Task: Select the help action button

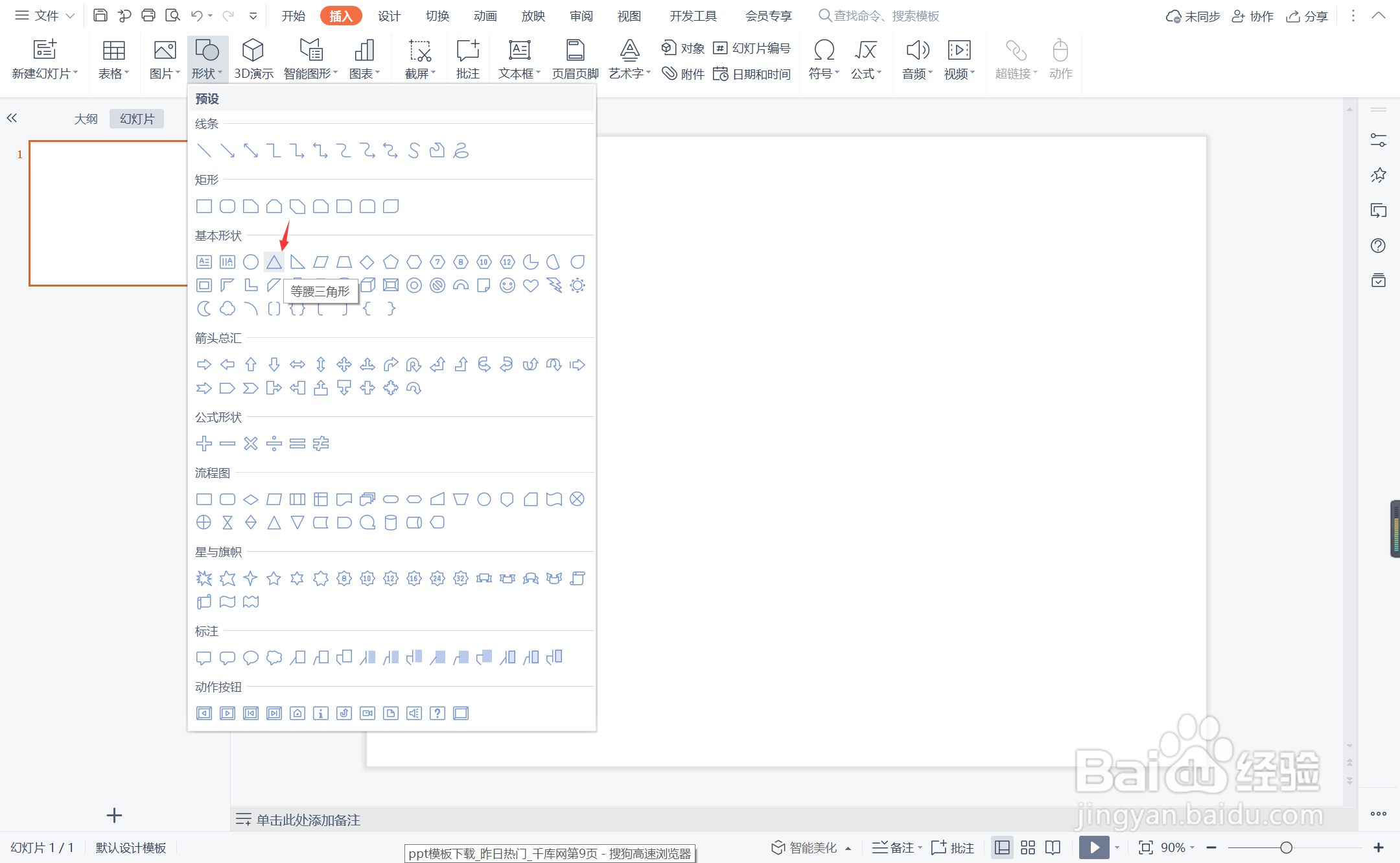Action: tap(437, 713)
